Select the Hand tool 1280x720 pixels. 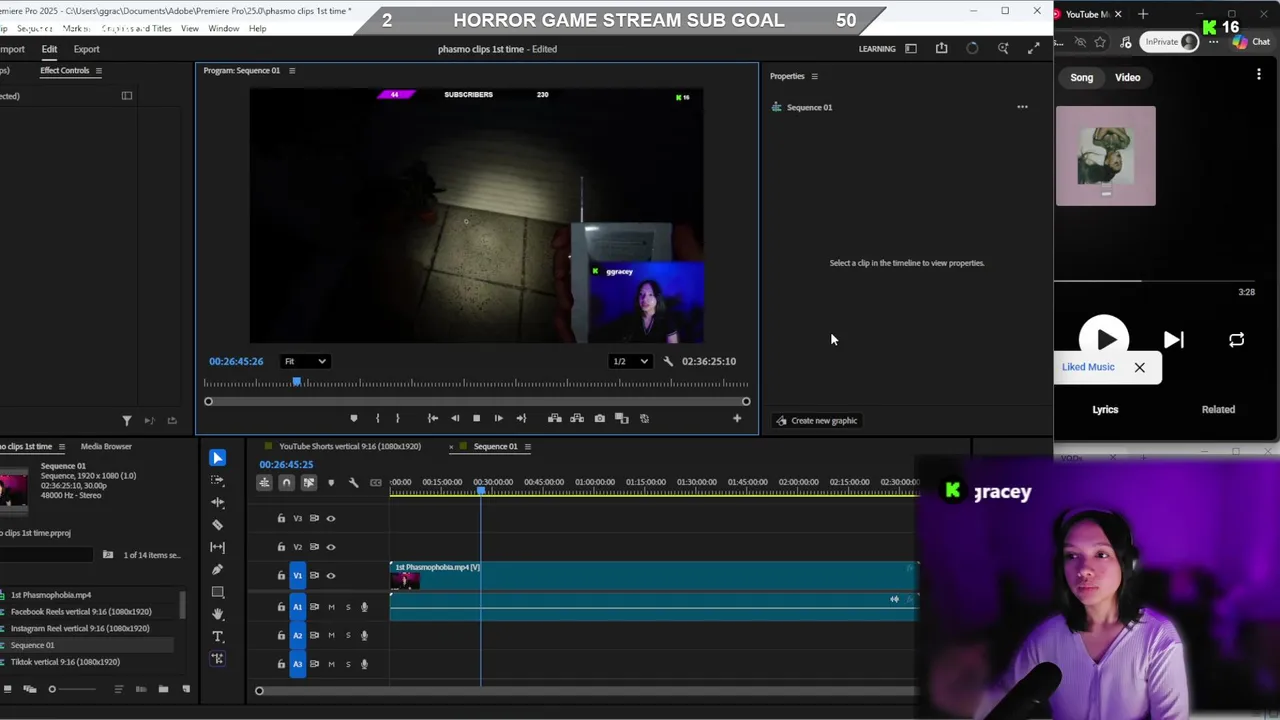[217, 614]
